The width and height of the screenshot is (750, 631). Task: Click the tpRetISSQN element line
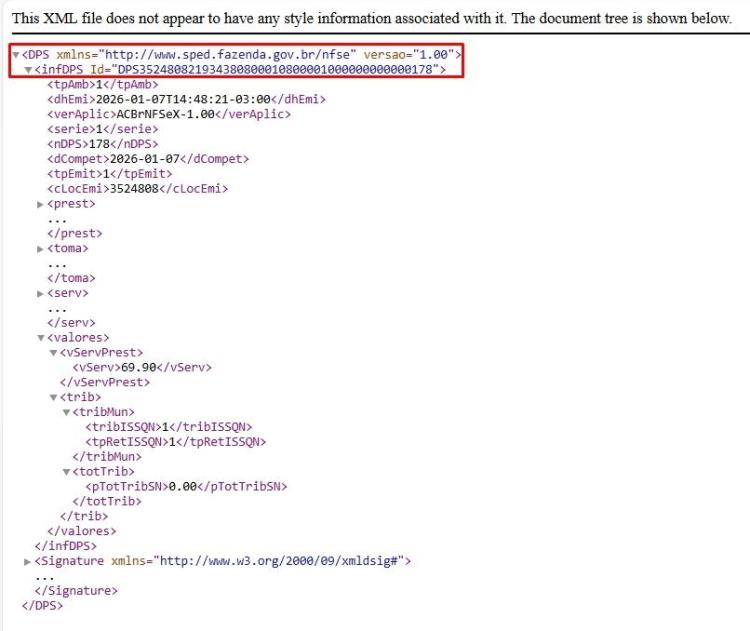pyautogui.click(x=176, y=442)
